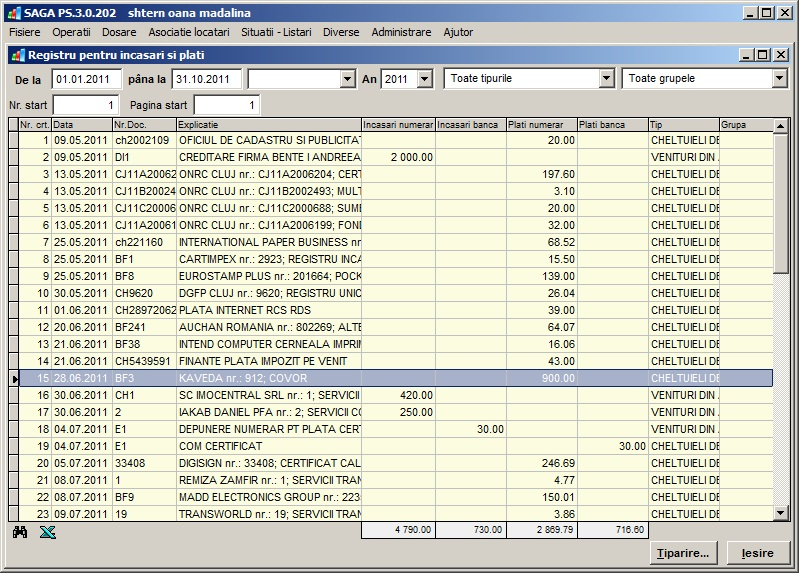Click the Plati numerar column header

[541, 125]
